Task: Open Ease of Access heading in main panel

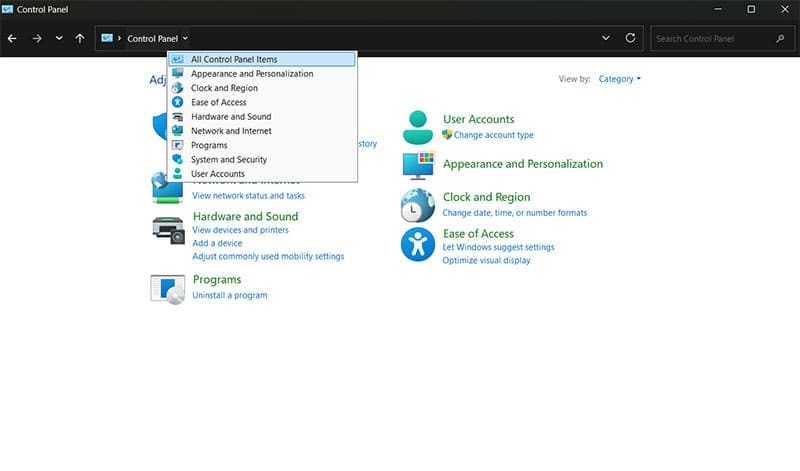Action: [478, 234]
